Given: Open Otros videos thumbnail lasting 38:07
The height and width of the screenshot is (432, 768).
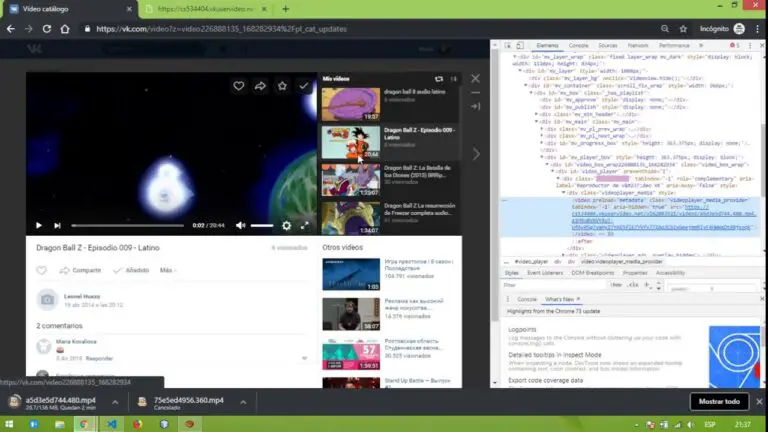Looking at the screenshot, I should click(351, 314).
